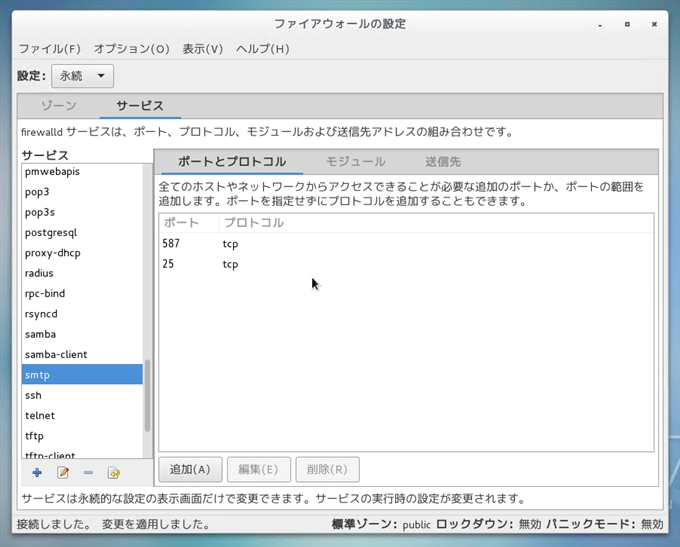Select the samba-client service
This screenshot has width=680, height=547.
[x=82, y=355]
